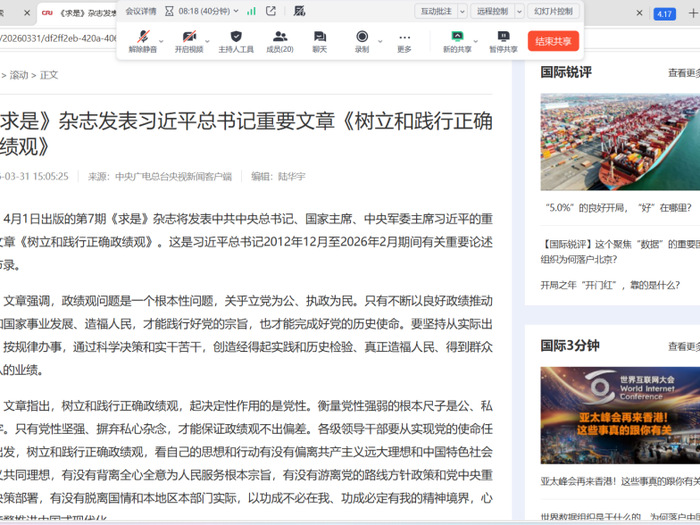The height and width of the screenshot is (525, 700).
Task: Open the 更多 three-dots menu
Action: [404, 40]
